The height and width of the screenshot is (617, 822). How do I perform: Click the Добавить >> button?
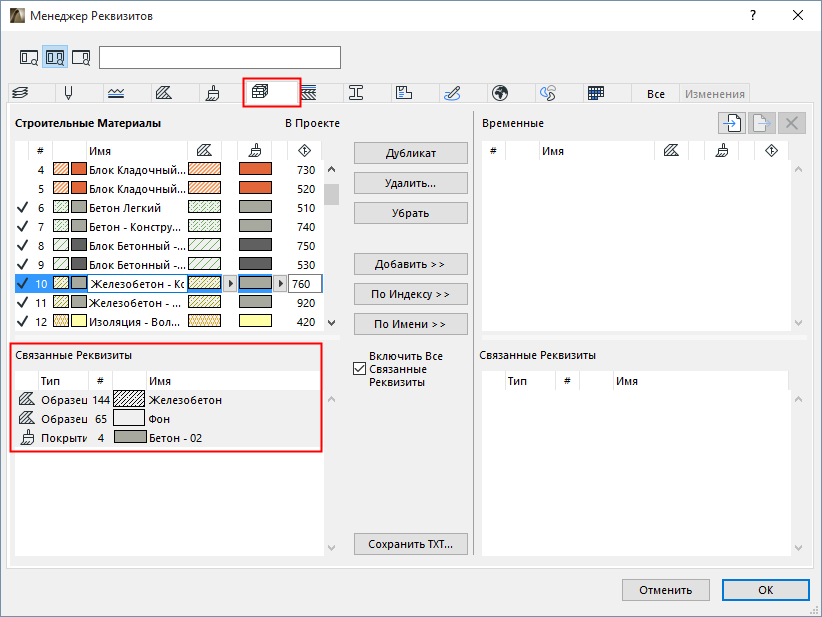[410, 264]
